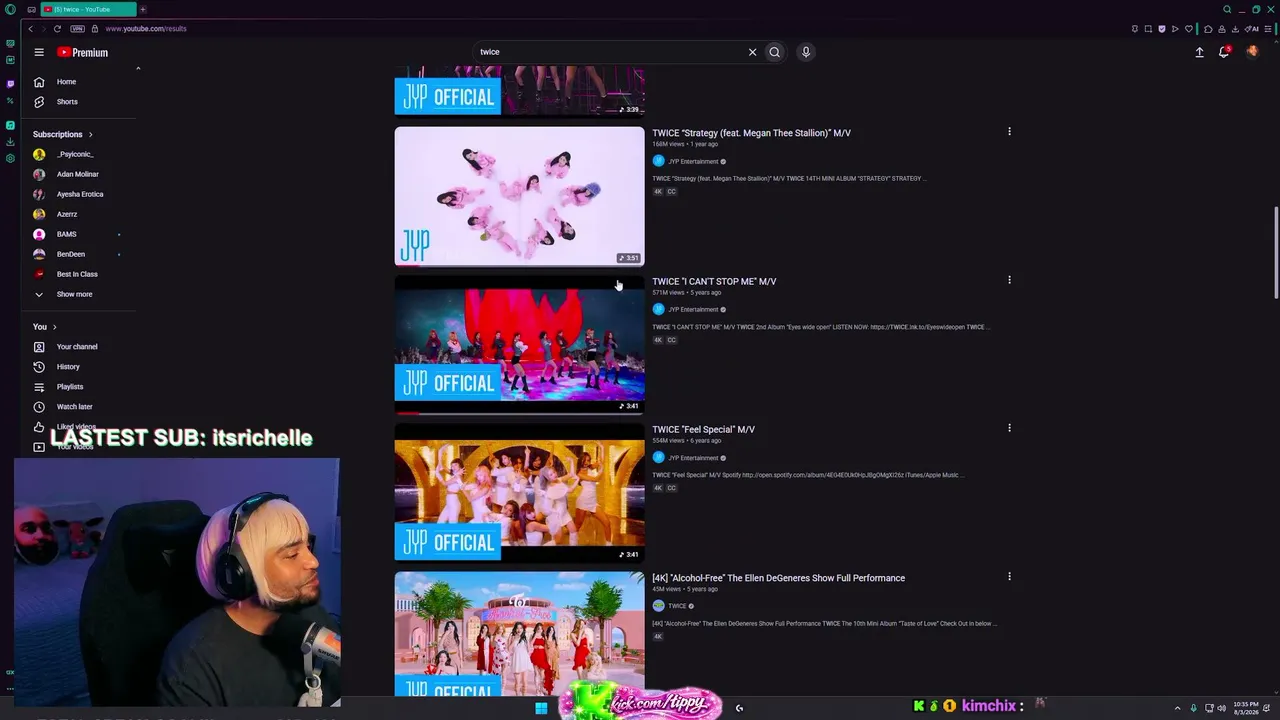The image size is (1280, 720).
Task: Open a new browser tab
Action: (143, 9)
